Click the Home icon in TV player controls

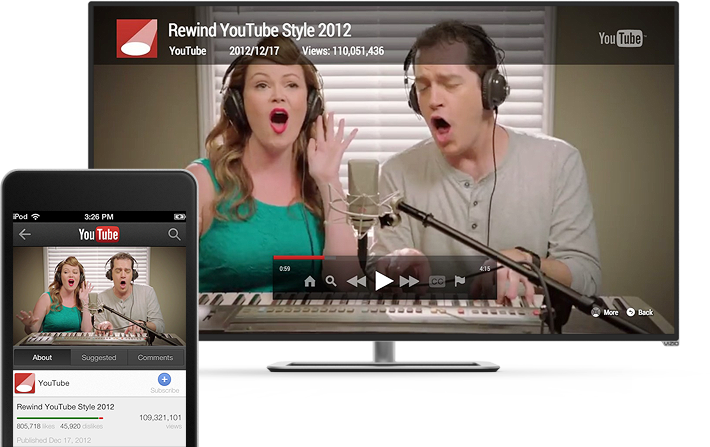pyautogui.click(x=310, y=282)
